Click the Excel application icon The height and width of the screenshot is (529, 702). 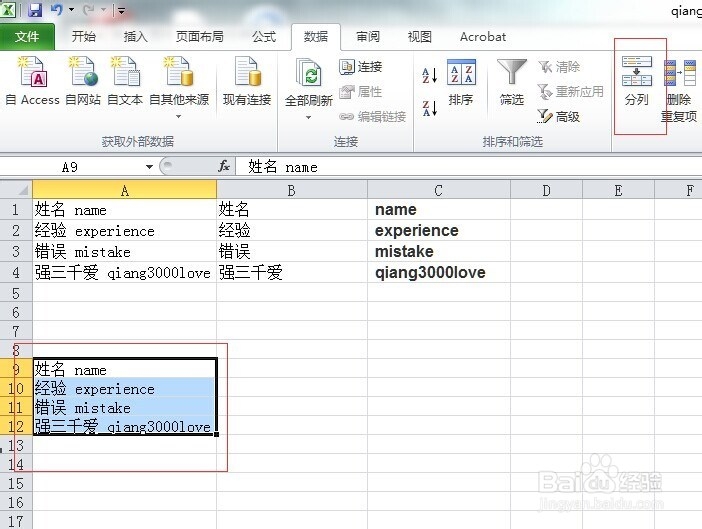pyautogui.click(x=8, y=9)
